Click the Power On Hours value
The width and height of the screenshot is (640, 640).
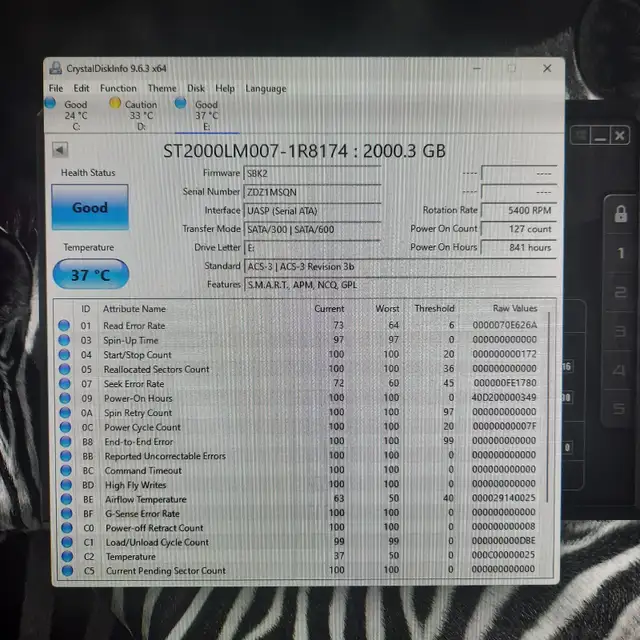click(x=519, y=247)
